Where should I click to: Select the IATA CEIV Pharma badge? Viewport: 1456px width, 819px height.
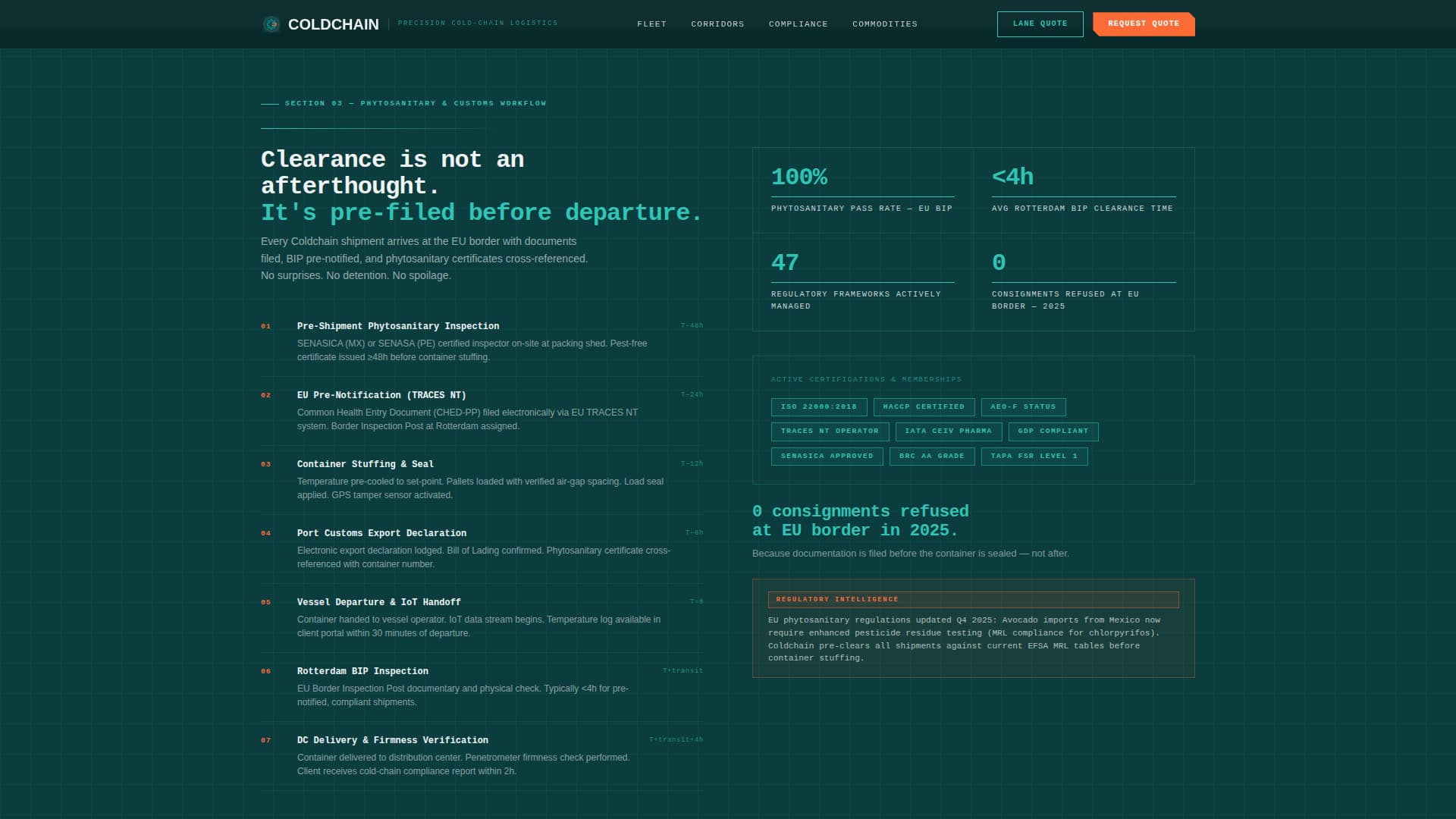948,431
